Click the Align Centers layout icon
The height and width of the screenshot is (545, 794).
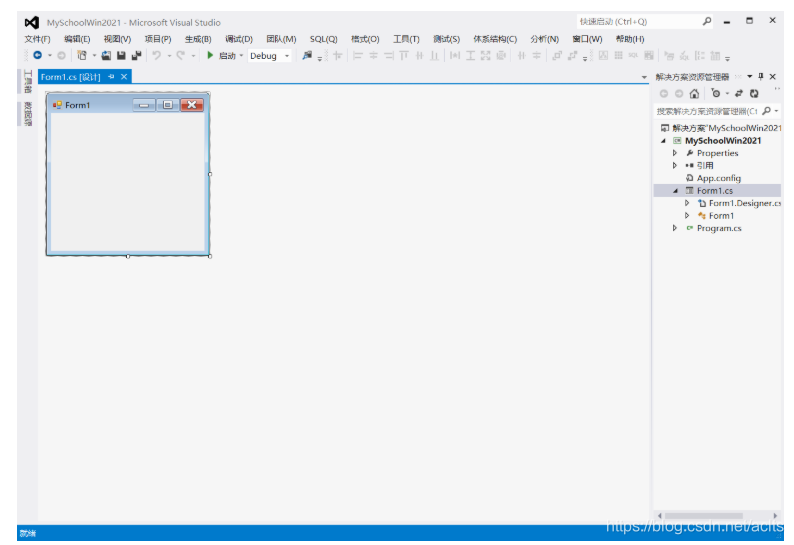[x=373, y=56]
